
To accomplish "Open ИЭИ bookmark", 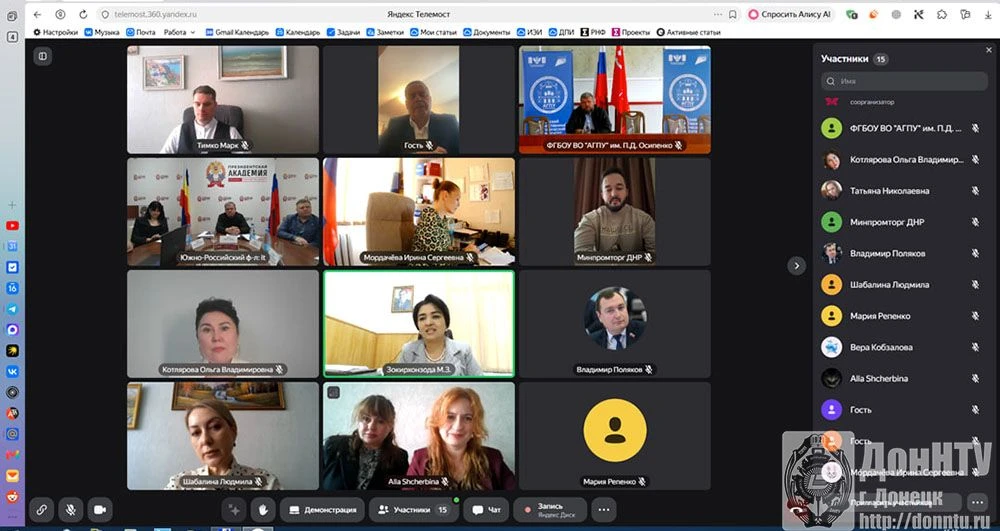I will tap(529, 32).
